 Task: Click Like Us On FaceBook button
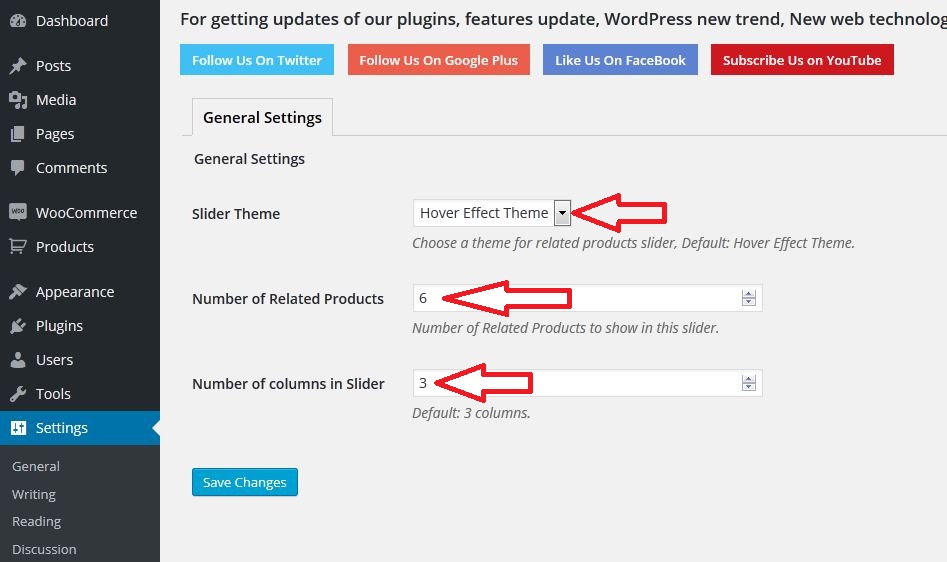click(x=620, y=60)
